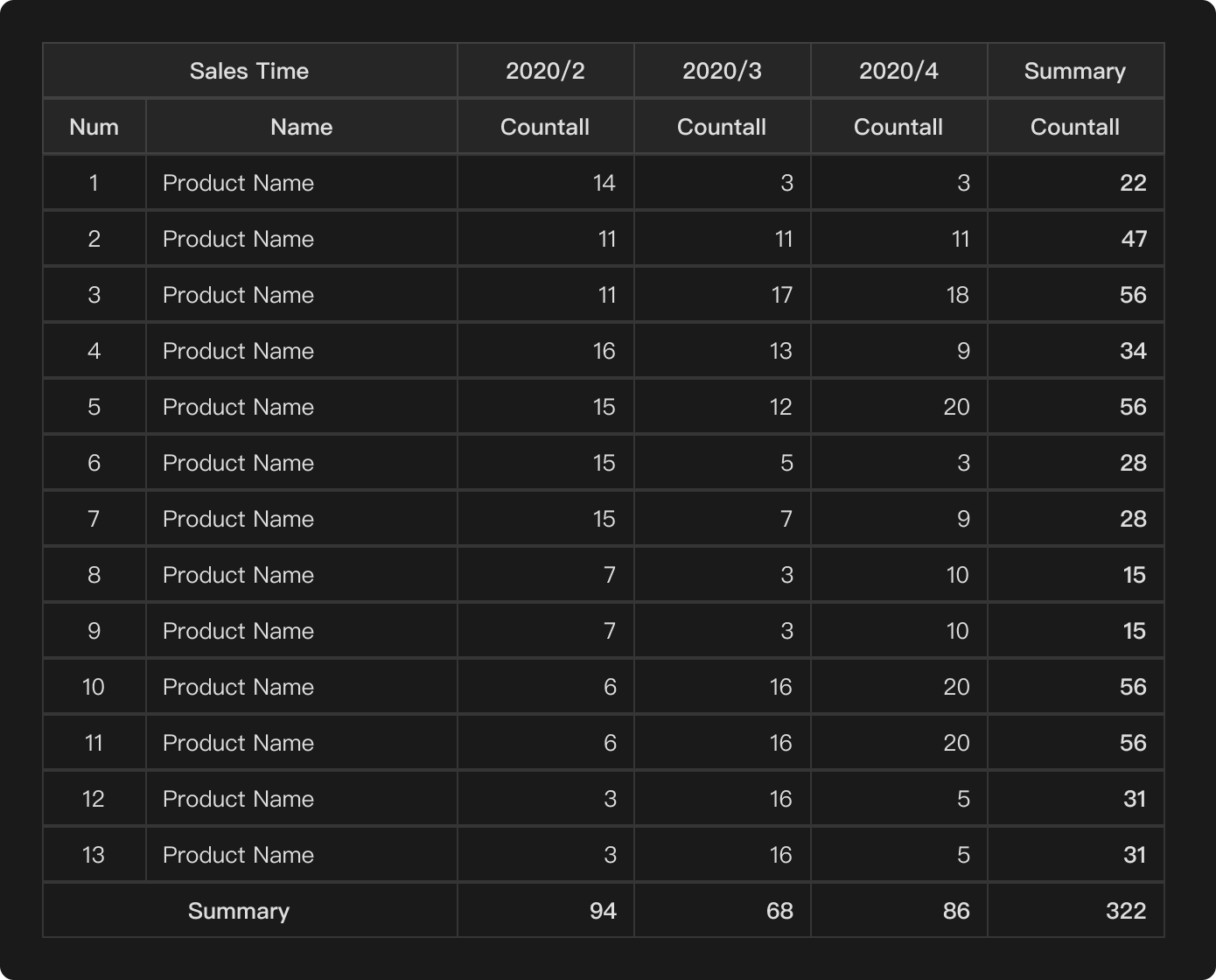This screenshot has height=980, width=1216.
Task: Click row 2 summary value 47
Action: 1133,239
